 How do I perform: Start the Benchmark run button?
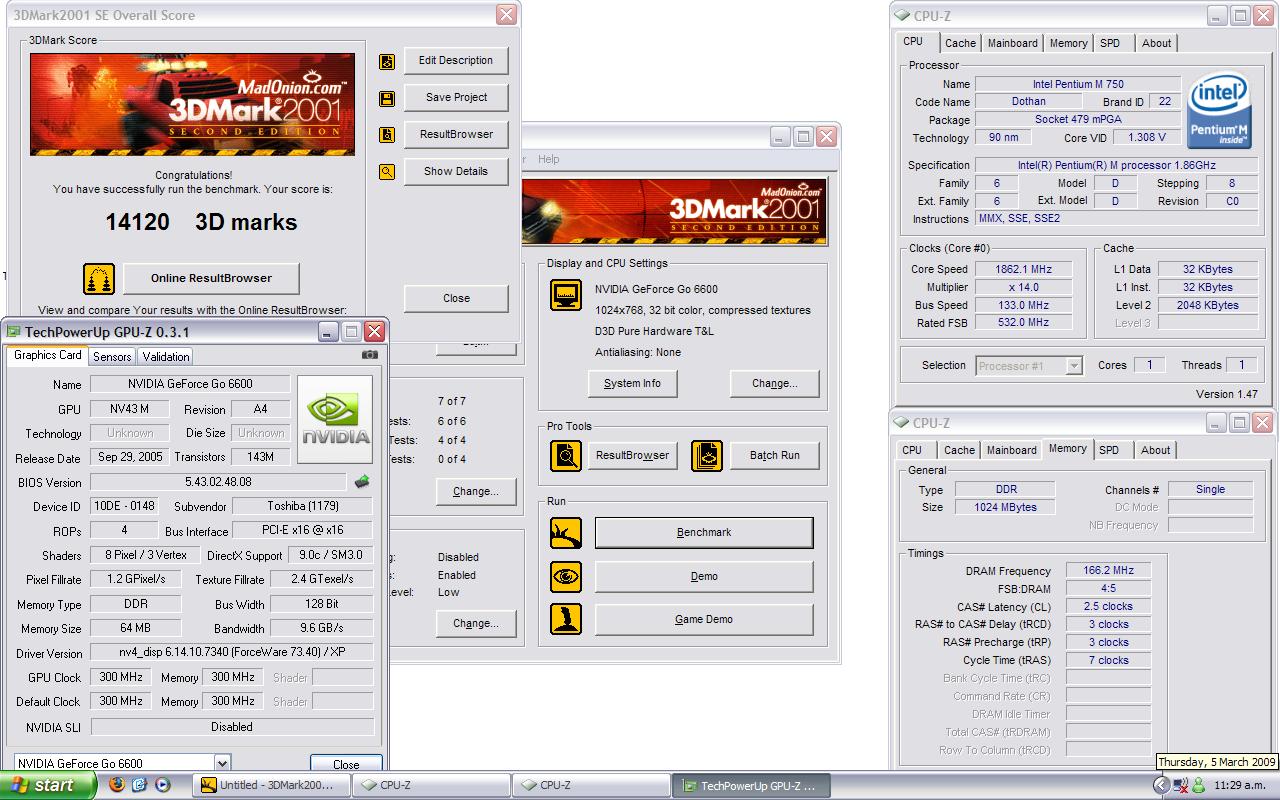[x=704, y=533]
